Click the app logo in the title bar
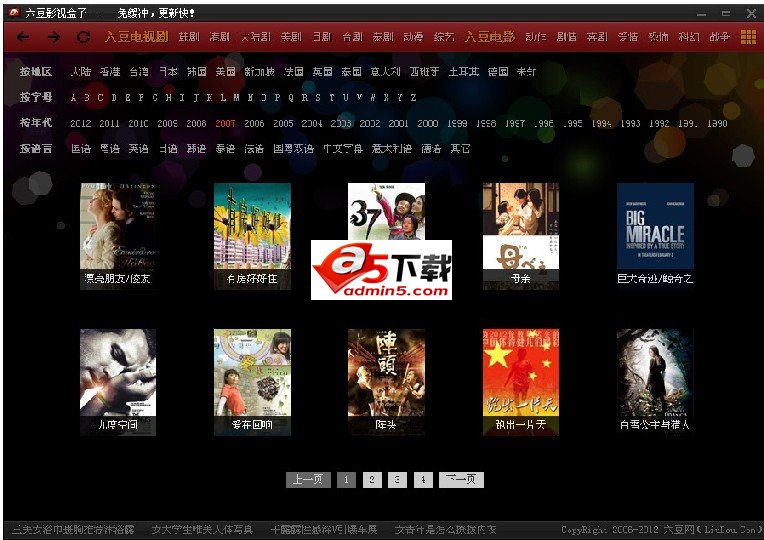The width and height of the screenshot is (764, 540). [x=14, y=12]
